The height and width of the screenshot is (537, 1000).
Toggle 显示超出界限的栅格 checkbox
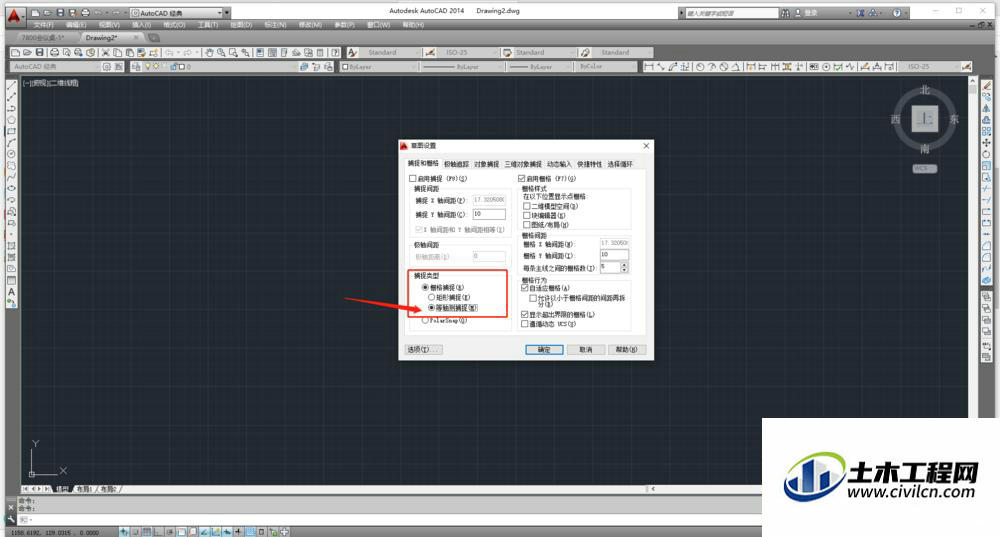coord(525,314)
